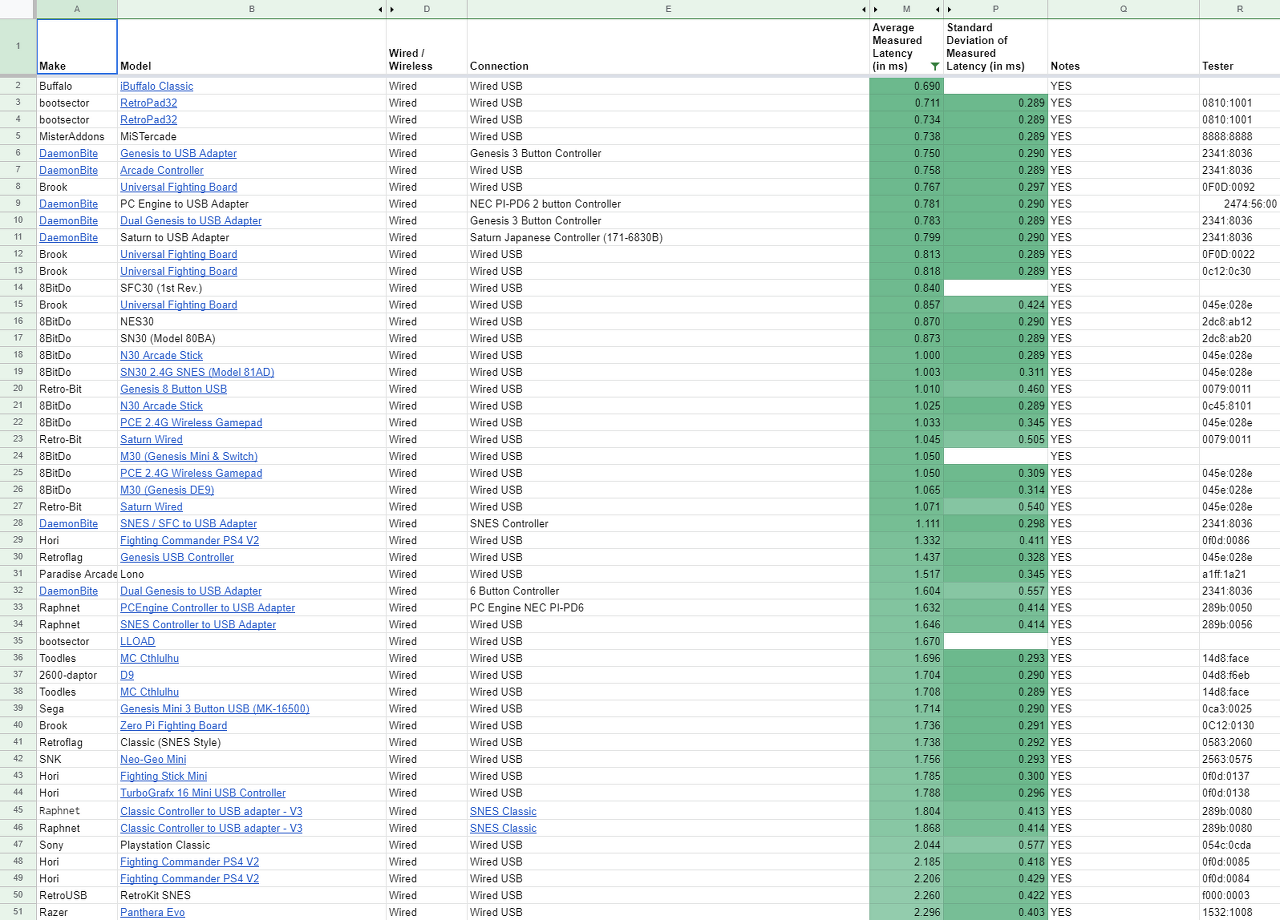
Task: Select the 8888:8888 tester cell
Action: pyautogui.click(x=1239, y=136)
